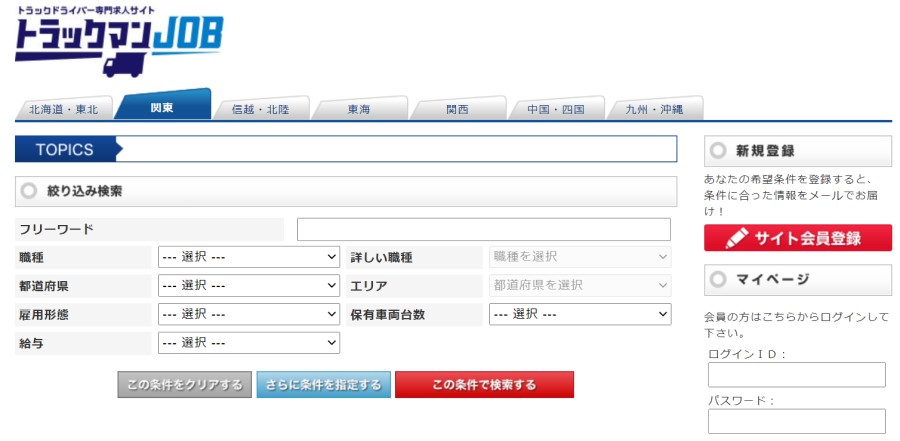Go to the 九州・沖縄 tab
900x441 pixels.
click(654, 109)
